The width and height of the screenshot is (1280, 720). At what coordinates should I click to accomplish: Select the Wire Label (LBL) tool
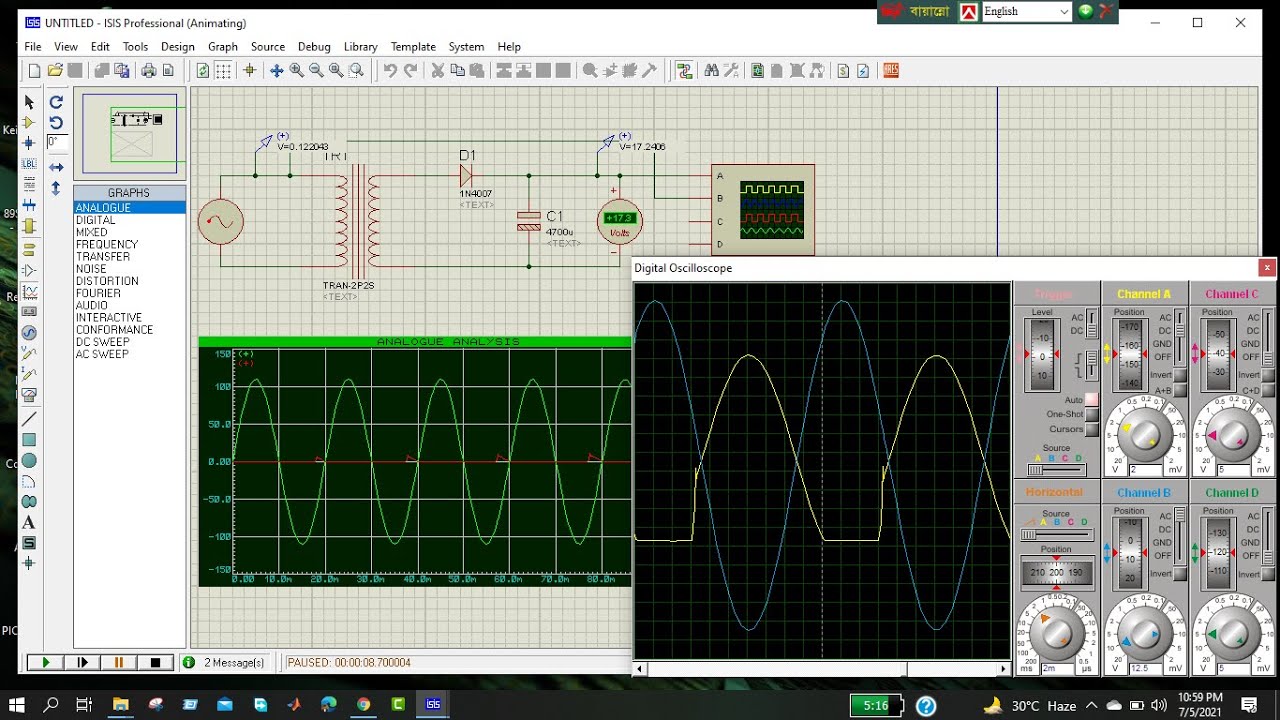tap(29, 164)
